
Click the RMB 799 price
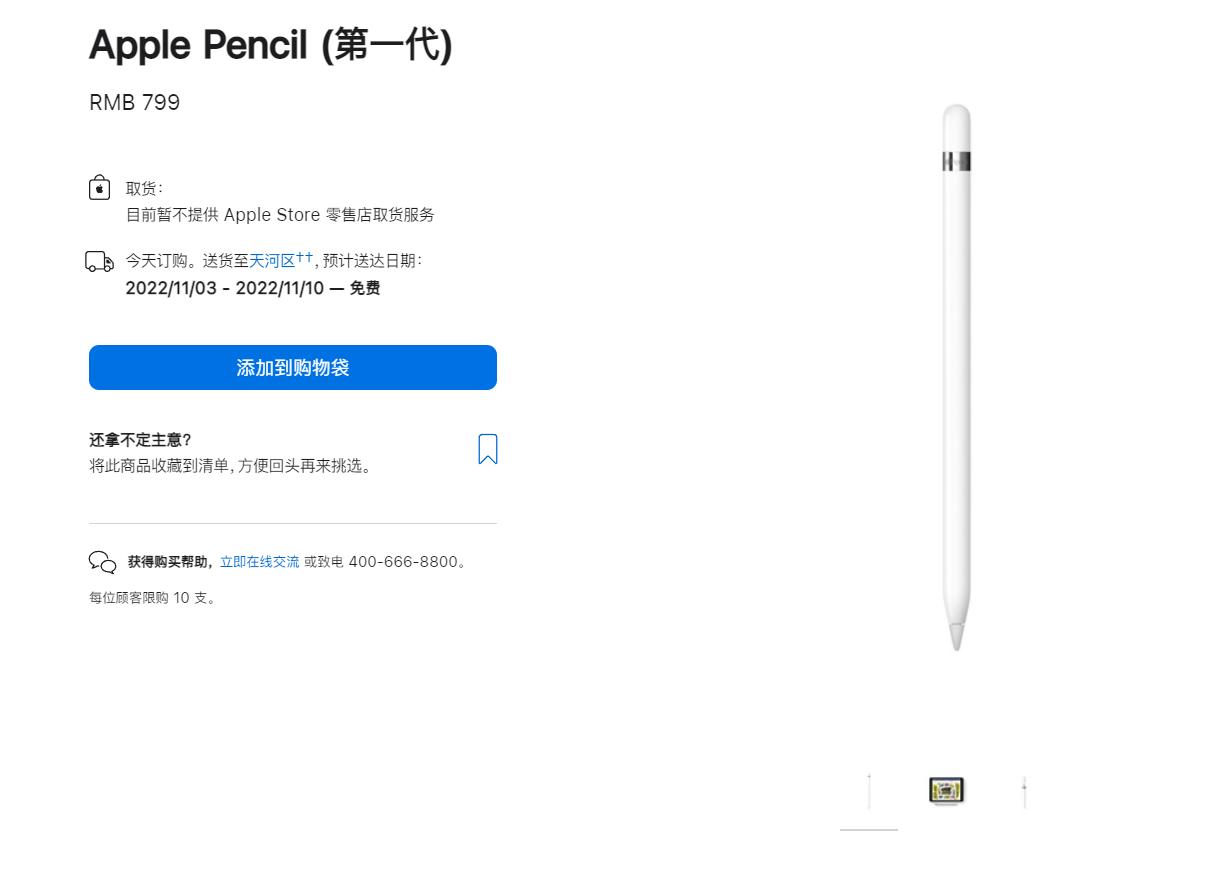134,103
